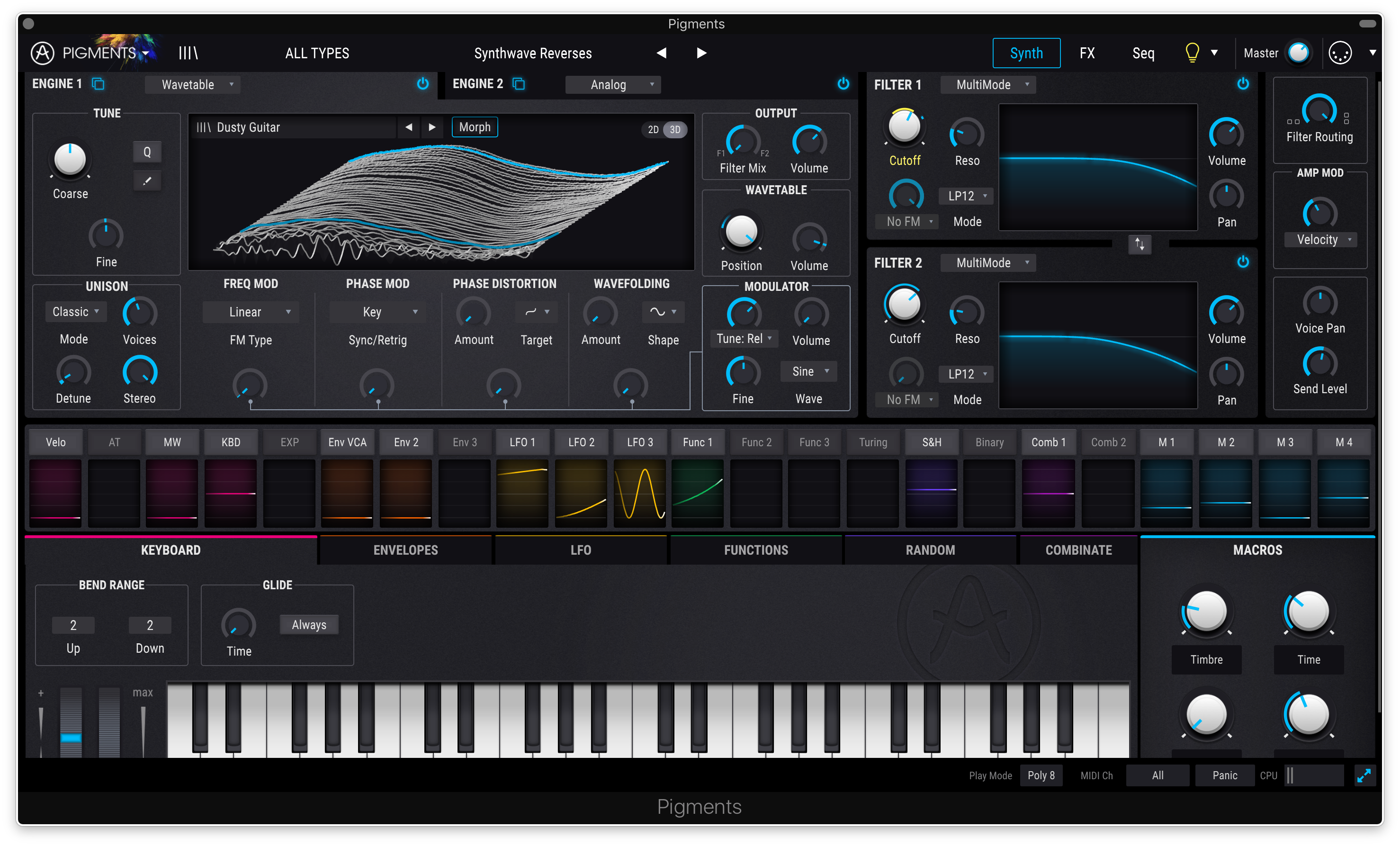Open Filter 1 LP12 mode dropdown
The height and width of the screenshot is (846, 1400).
966,196
